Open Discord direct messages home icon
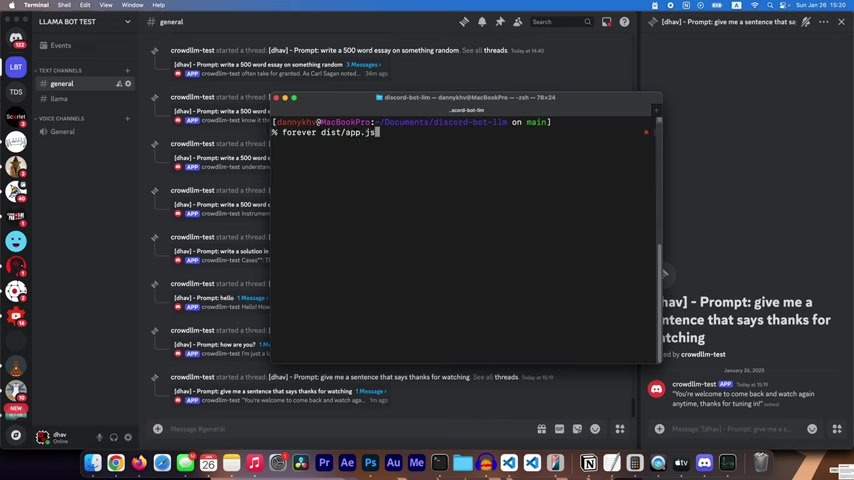This screenshot has height=480, width=854. point(16,38)
